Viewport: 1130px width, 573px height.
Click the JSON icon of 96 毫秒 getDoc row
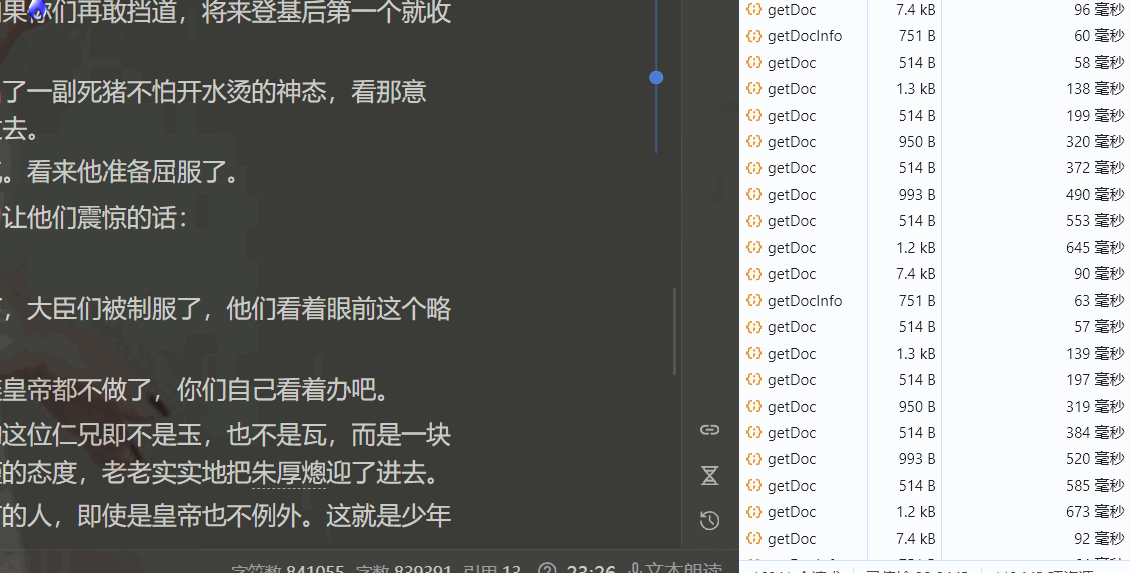pyautogui.click(x=754, y=9)
